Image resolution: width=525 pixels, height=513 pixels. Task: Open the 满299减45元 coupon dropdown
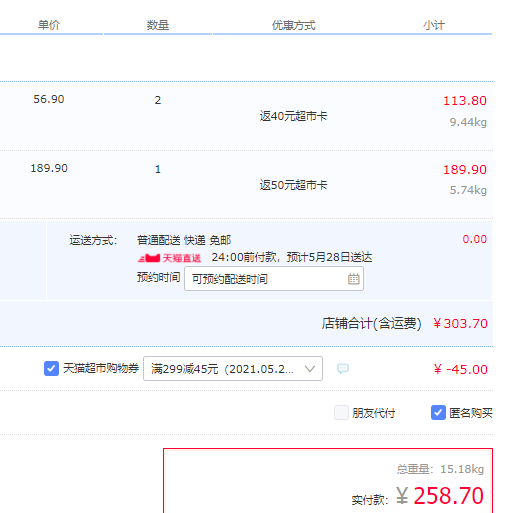coord(233,369)
